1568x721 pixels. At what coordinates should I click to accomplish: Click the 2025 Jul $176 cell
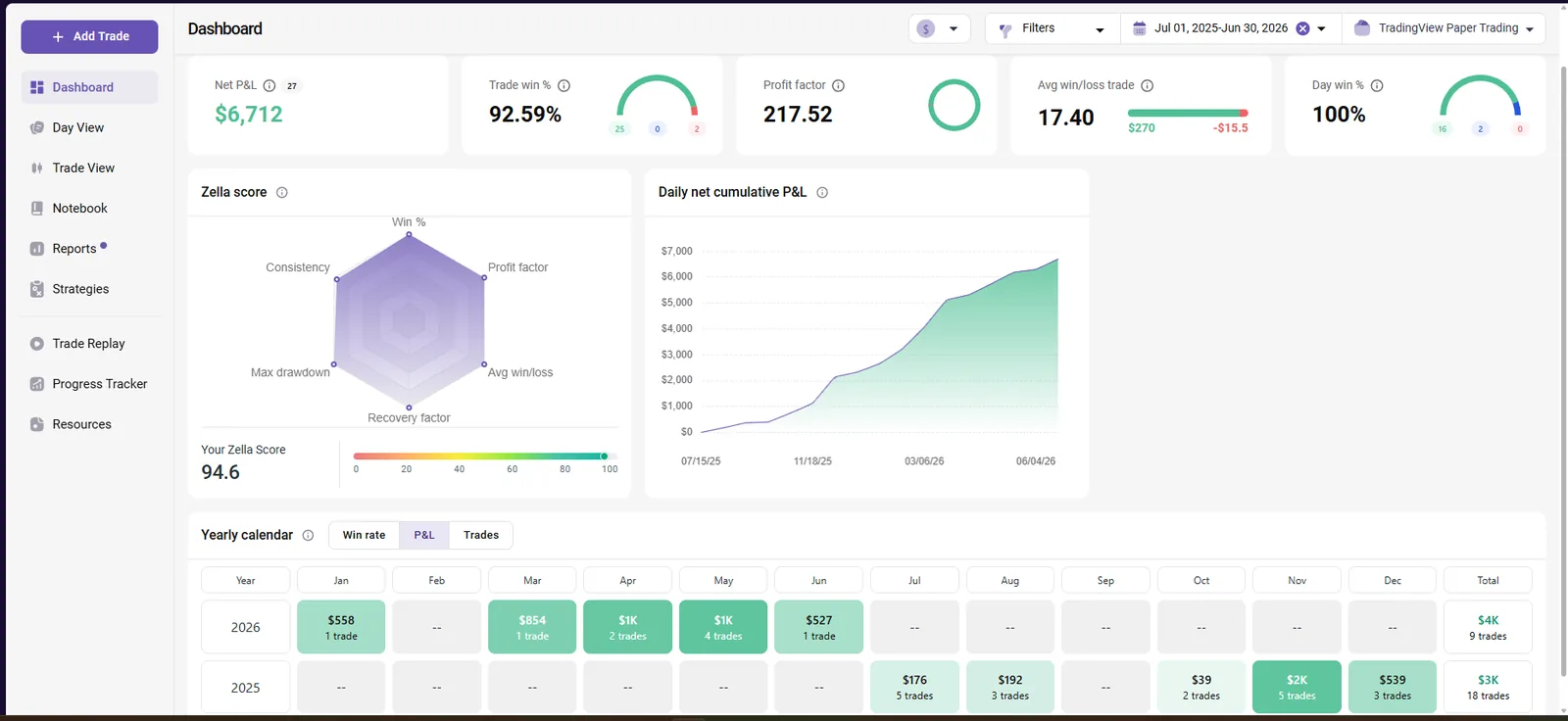(x=914, y=687)
